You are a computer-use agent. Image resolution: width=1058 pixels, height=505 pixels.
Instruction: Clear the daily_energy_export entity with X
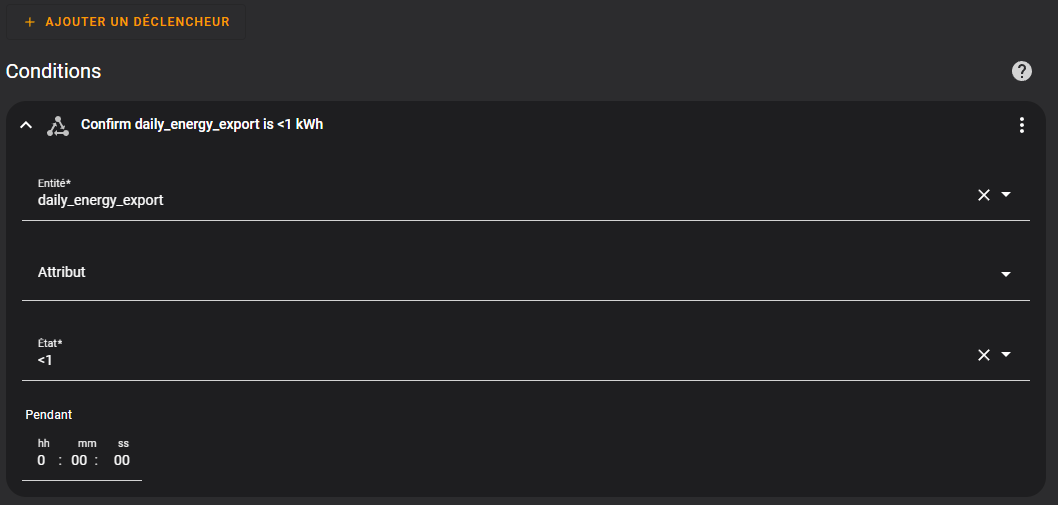click(x=984, y=195)
